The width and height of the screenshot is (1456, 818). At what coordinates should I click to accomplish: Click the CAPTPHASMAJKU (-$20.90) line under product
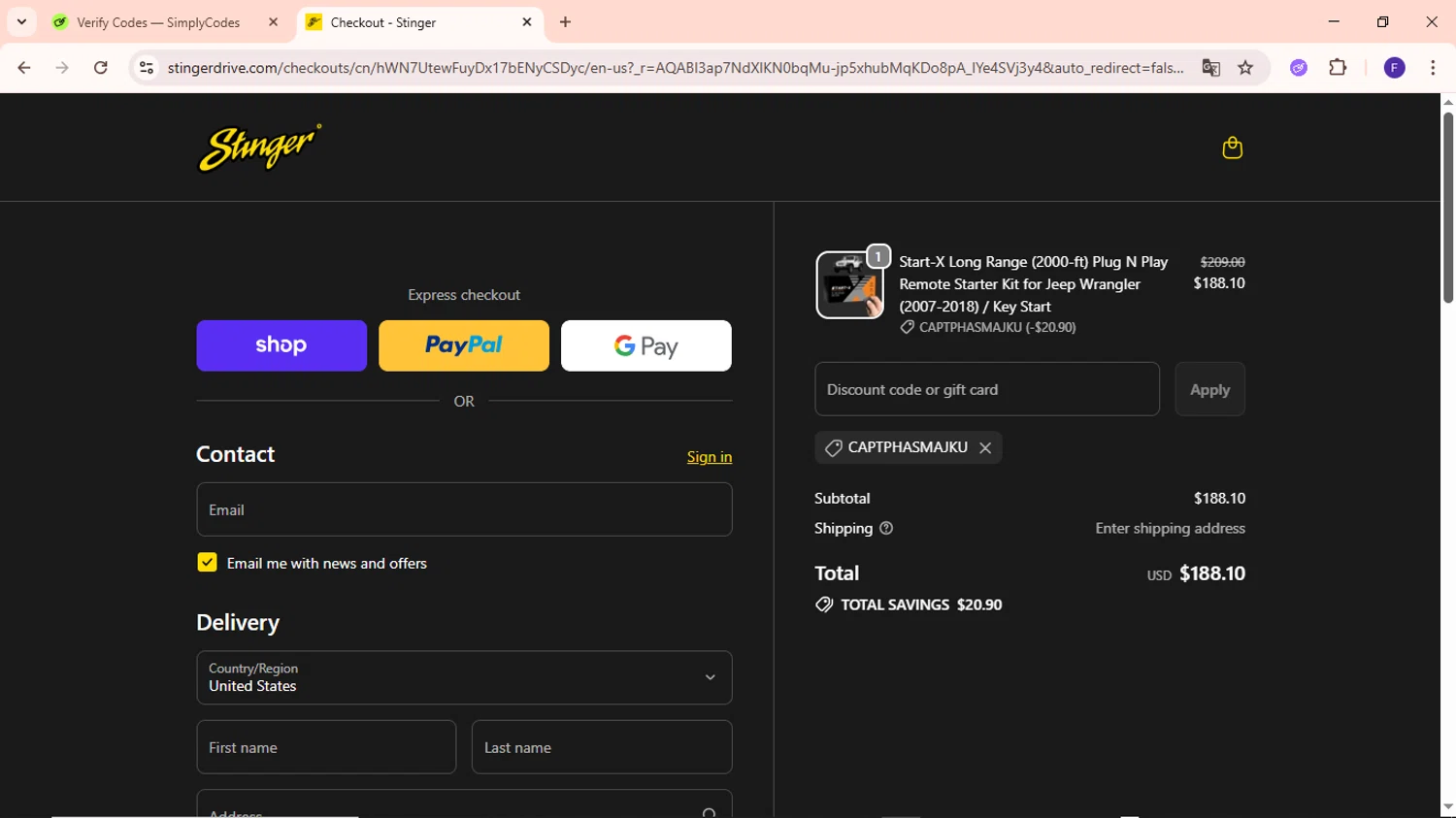988,327
